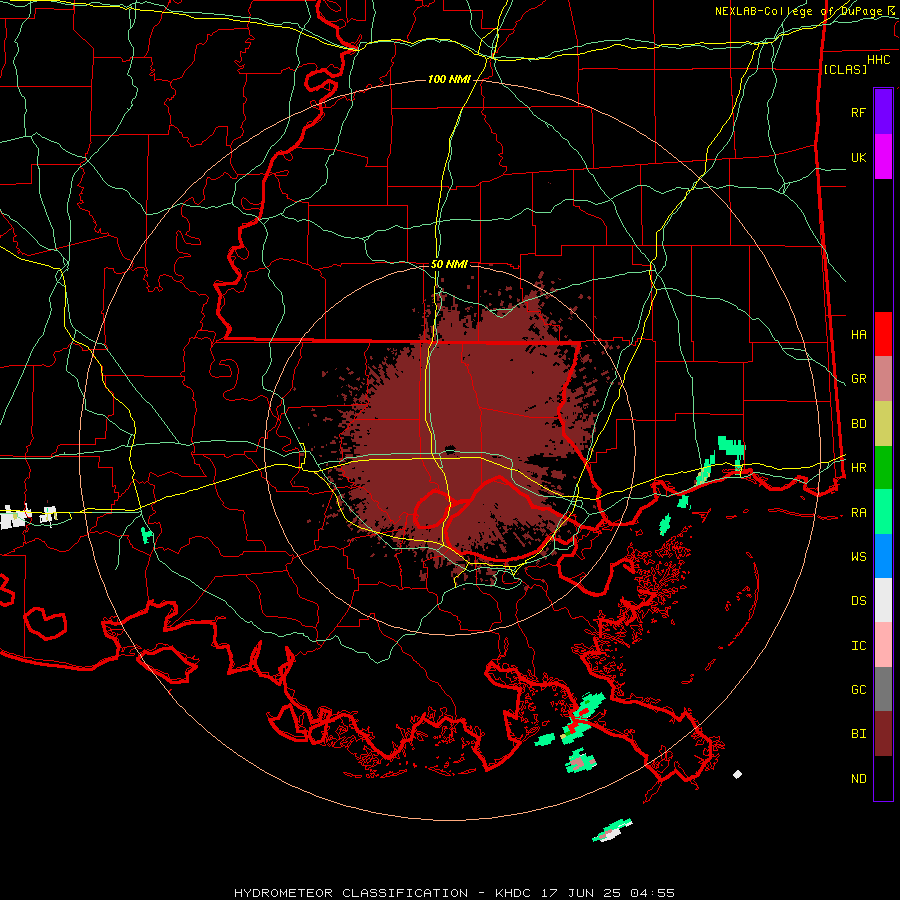This screenshot has width=900, height=900.
Task: Select the dark green HR legend swatch
Action: tap(883, 467)
